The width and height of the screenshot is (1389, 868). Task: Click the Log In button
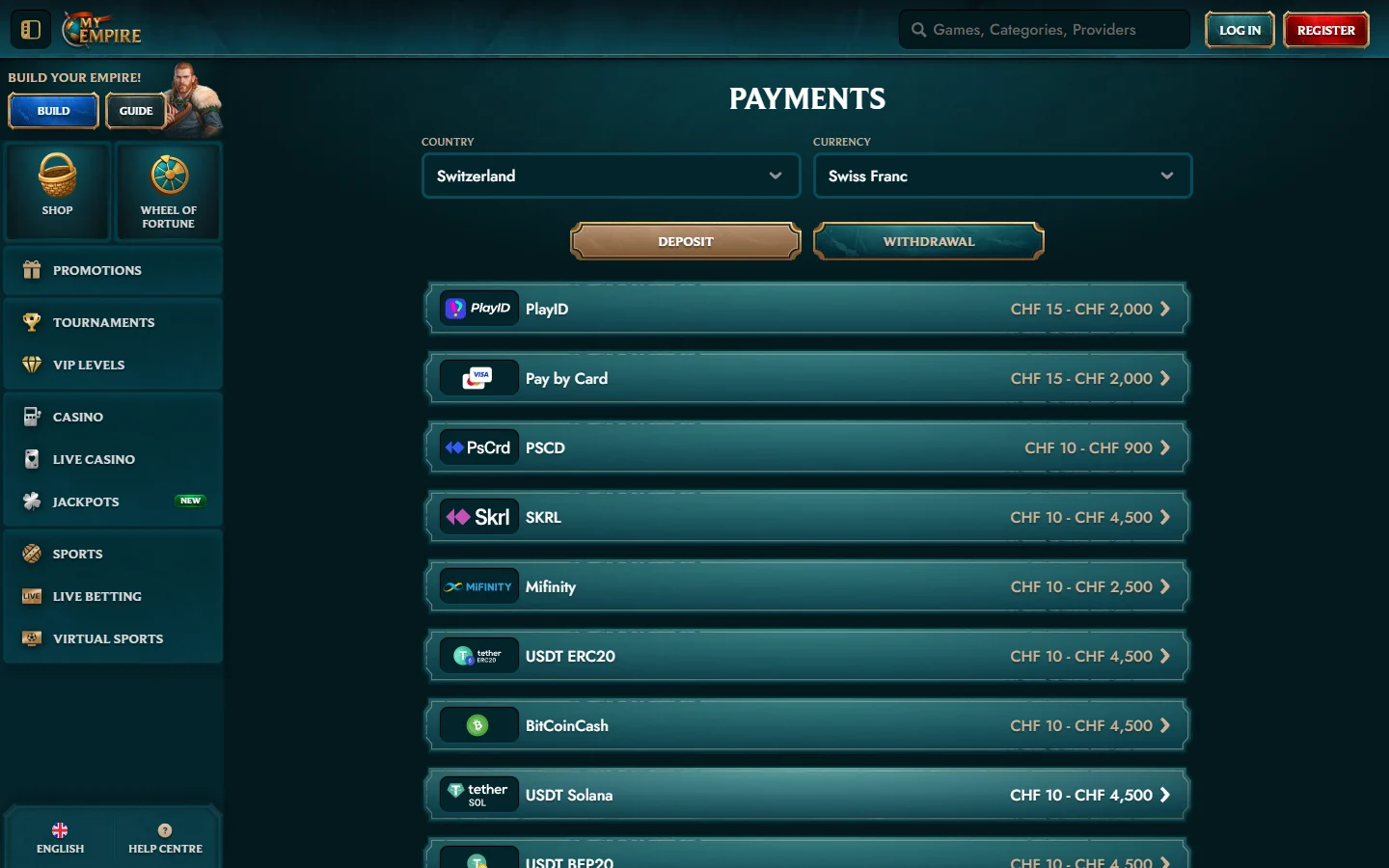(1239, 30)
